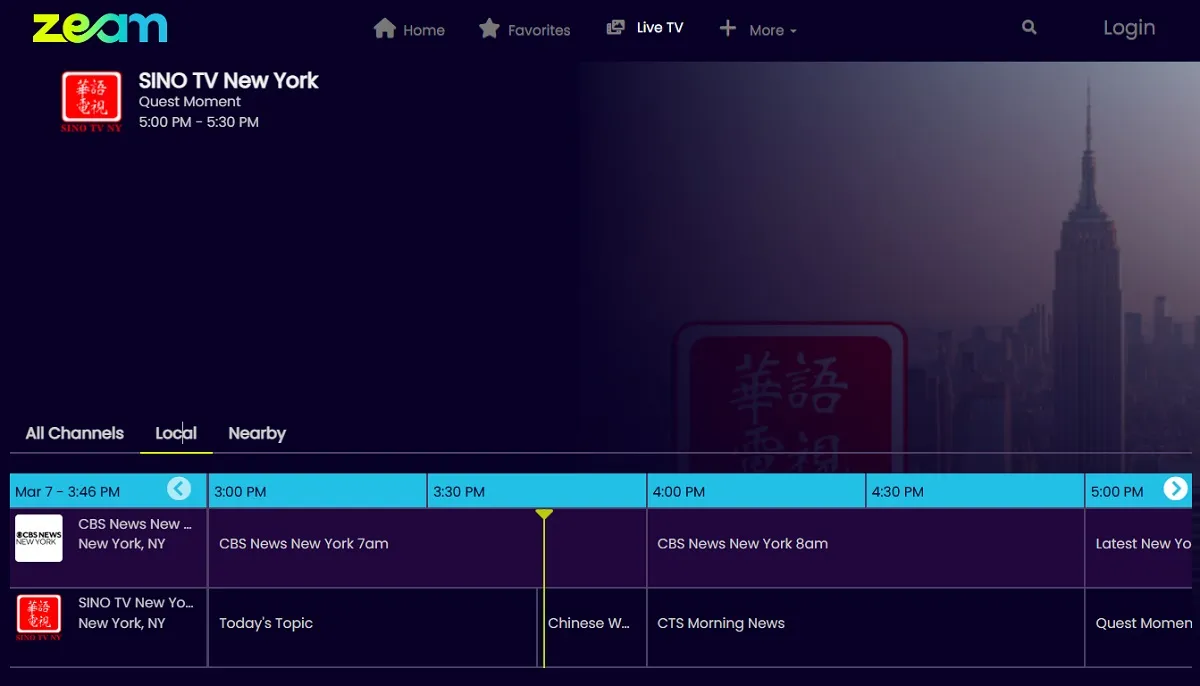Click the 4:30 PM time slot header
This screenshot has width=1200, height=686.
[975, 491]
